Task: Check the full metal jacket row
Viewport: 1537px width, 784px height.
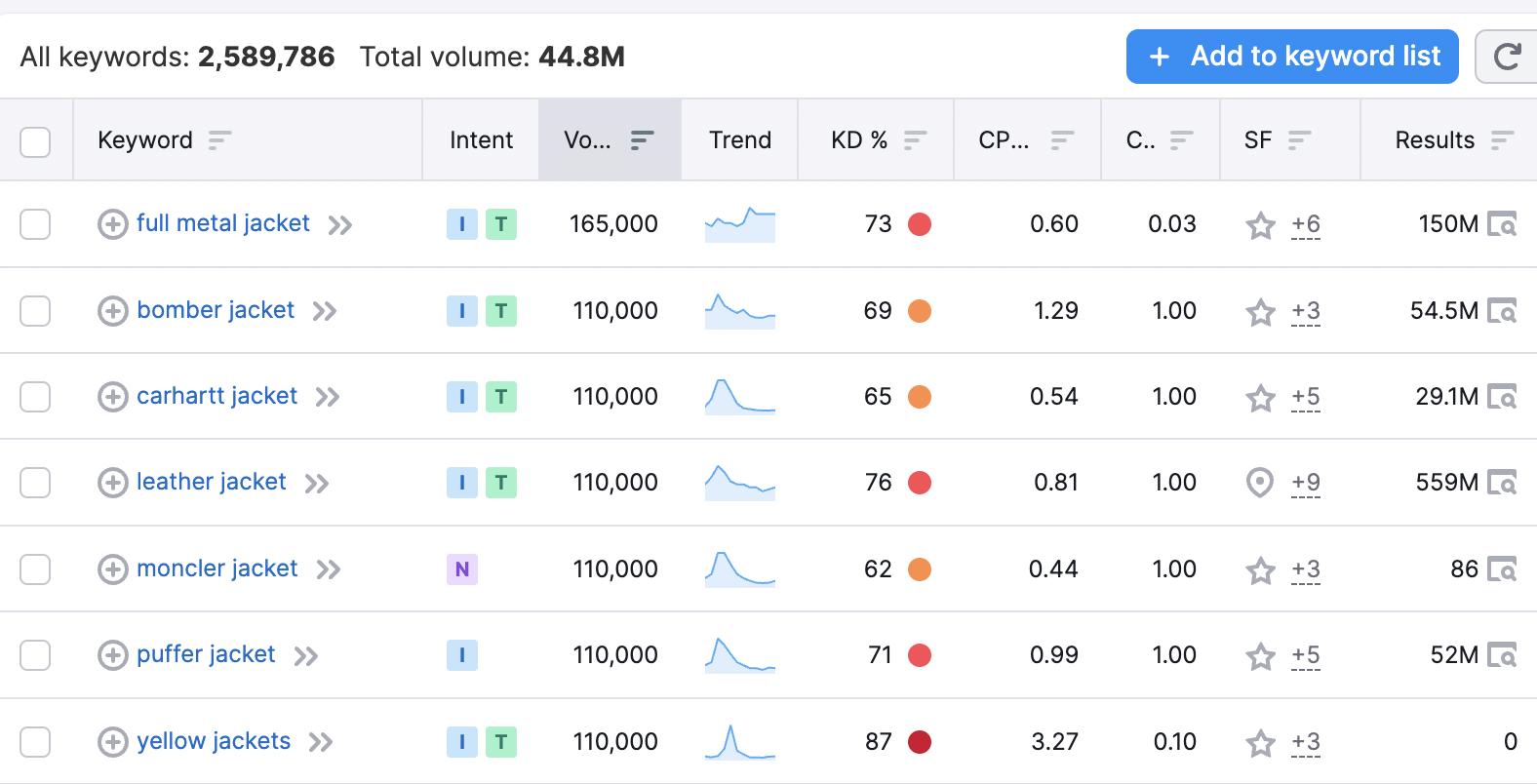Action: tap(35, 224)
